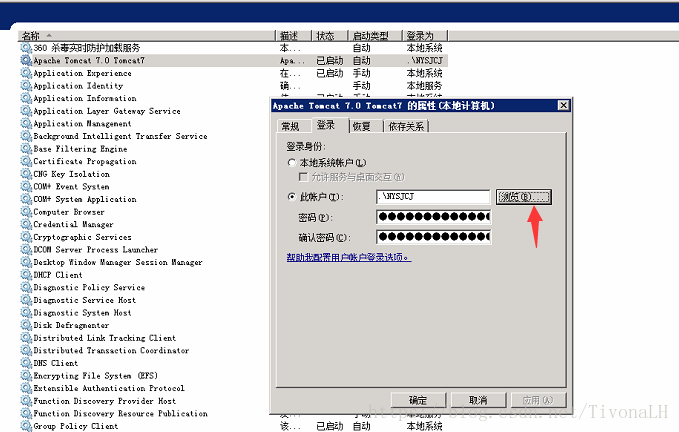Viewport: 679px width, 432px height.
Task: Click gear icon beside Encrypting File System (EFS)
Action: point(26,375)
